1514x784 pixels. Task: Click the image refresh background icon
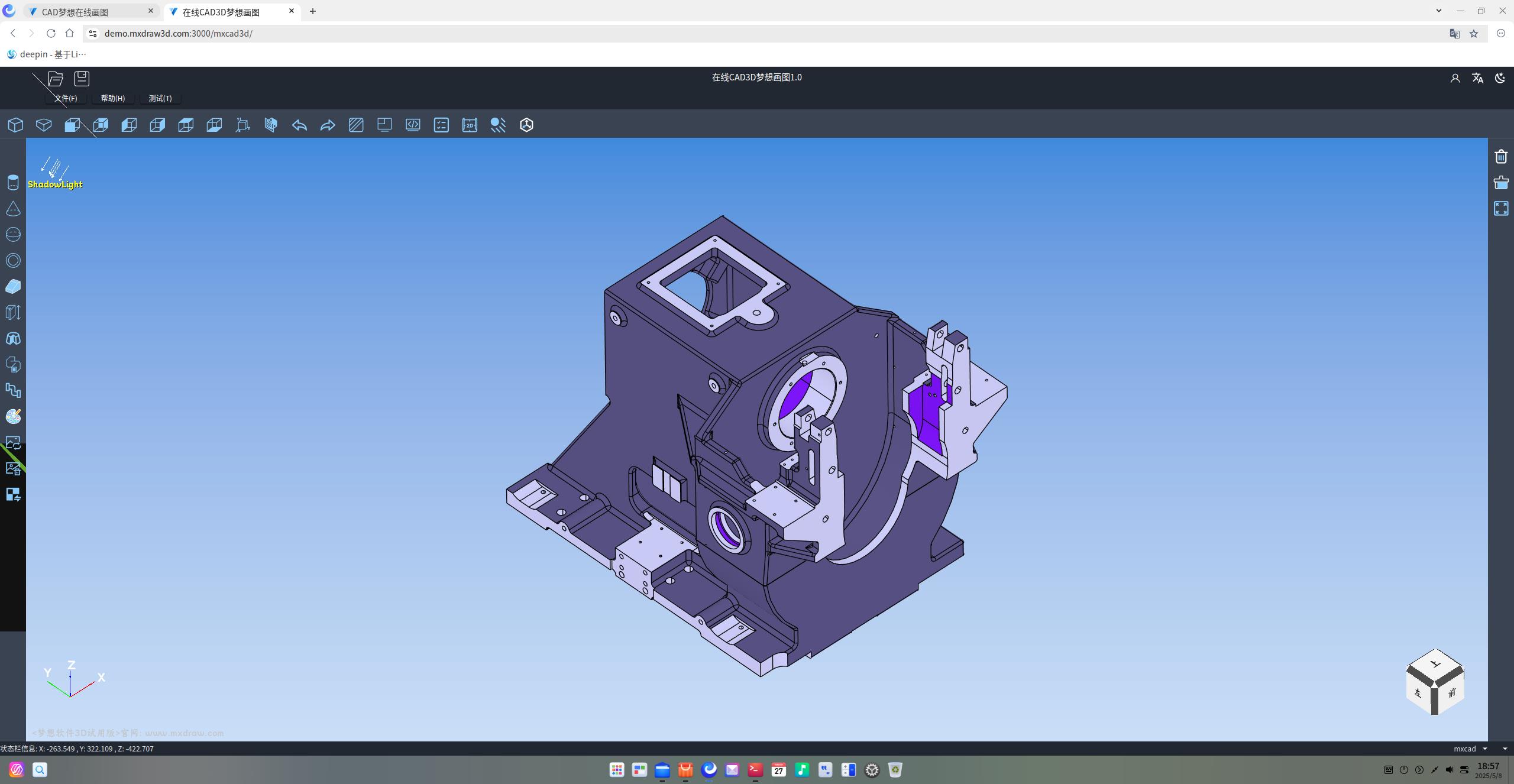point(13,443)
